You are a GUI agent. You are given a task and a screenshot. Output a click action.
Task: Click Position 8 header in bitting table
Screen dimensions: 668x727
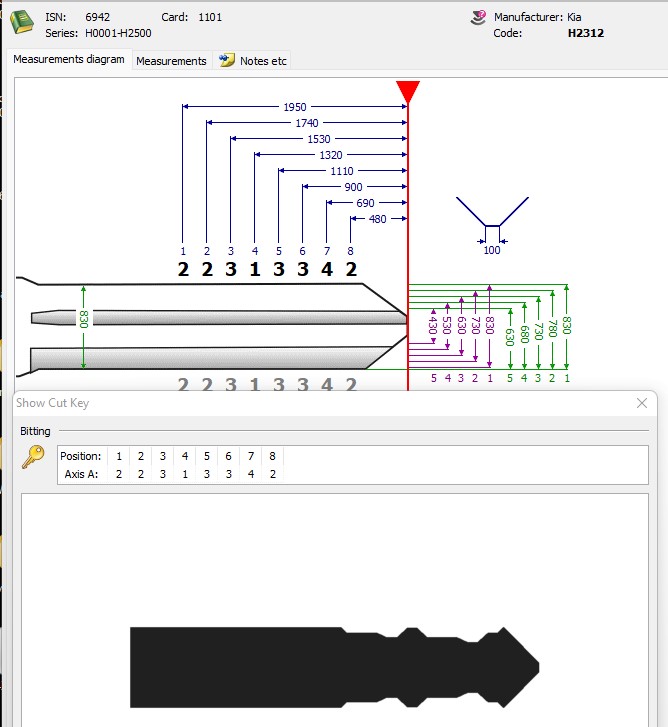[273, 456]
